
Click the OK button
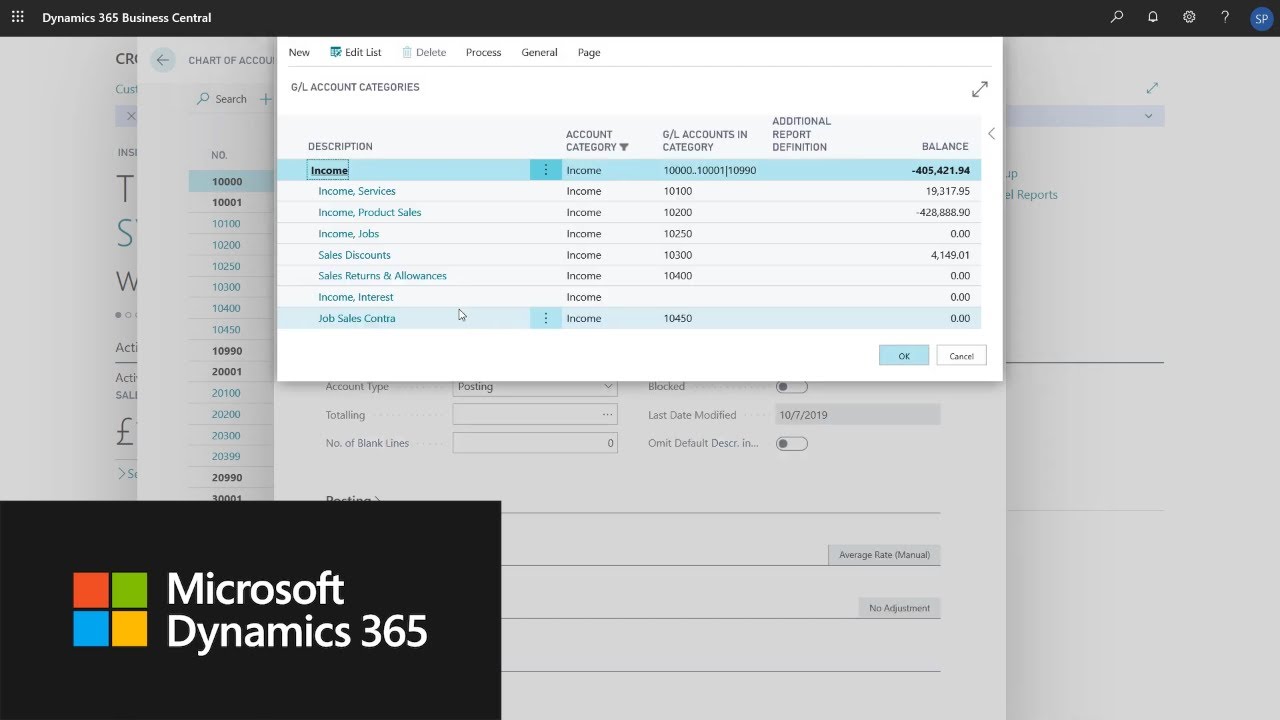(903, 356)
